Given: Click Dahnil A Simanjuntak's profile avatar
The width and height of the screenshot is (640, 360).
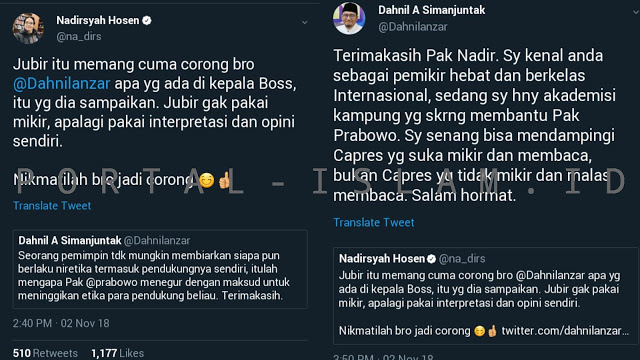Looking at the screenshot, I should (349, 18).
